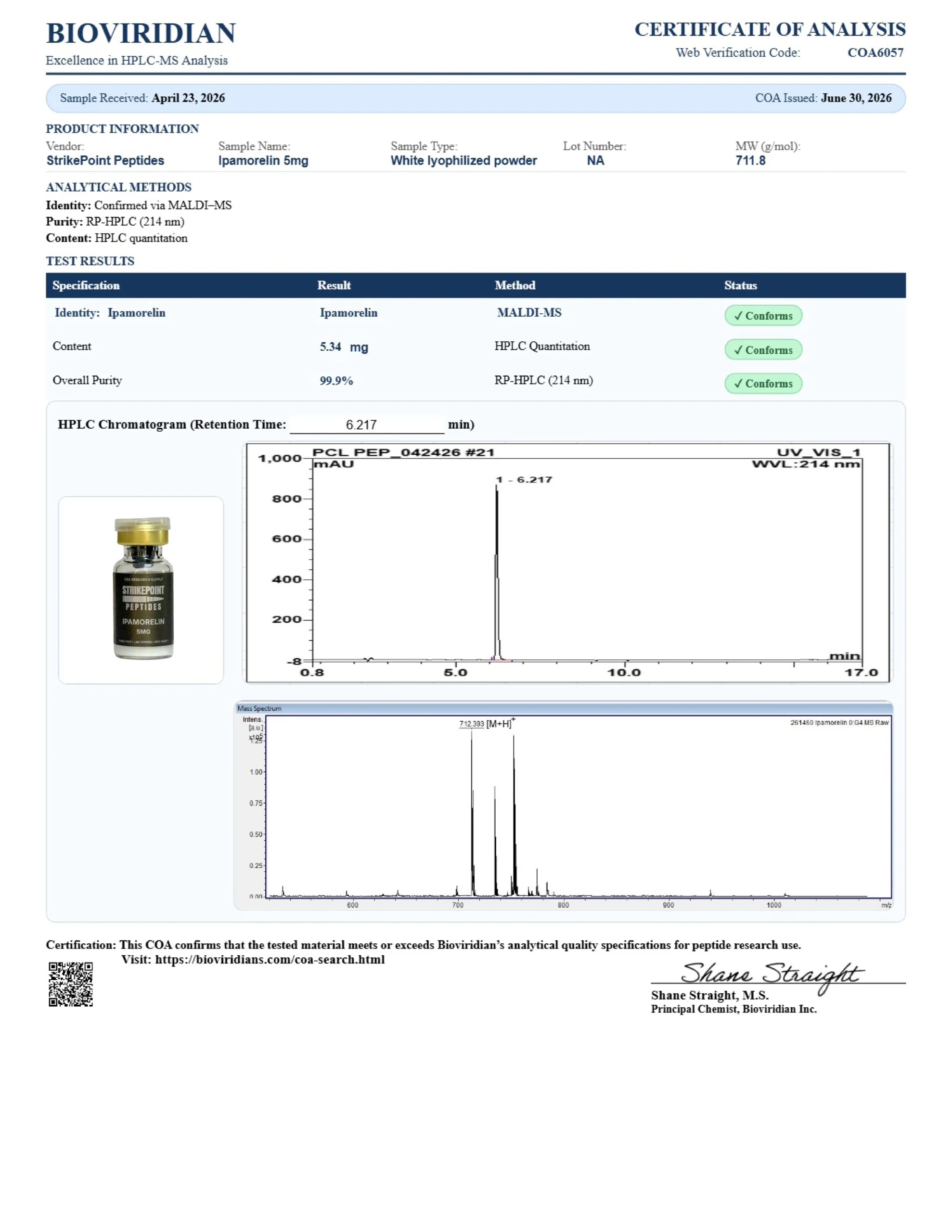This screenshot has width=952, height=1232.
Task: Select the Mass Spectrum panel title
Action: [259, 708]
